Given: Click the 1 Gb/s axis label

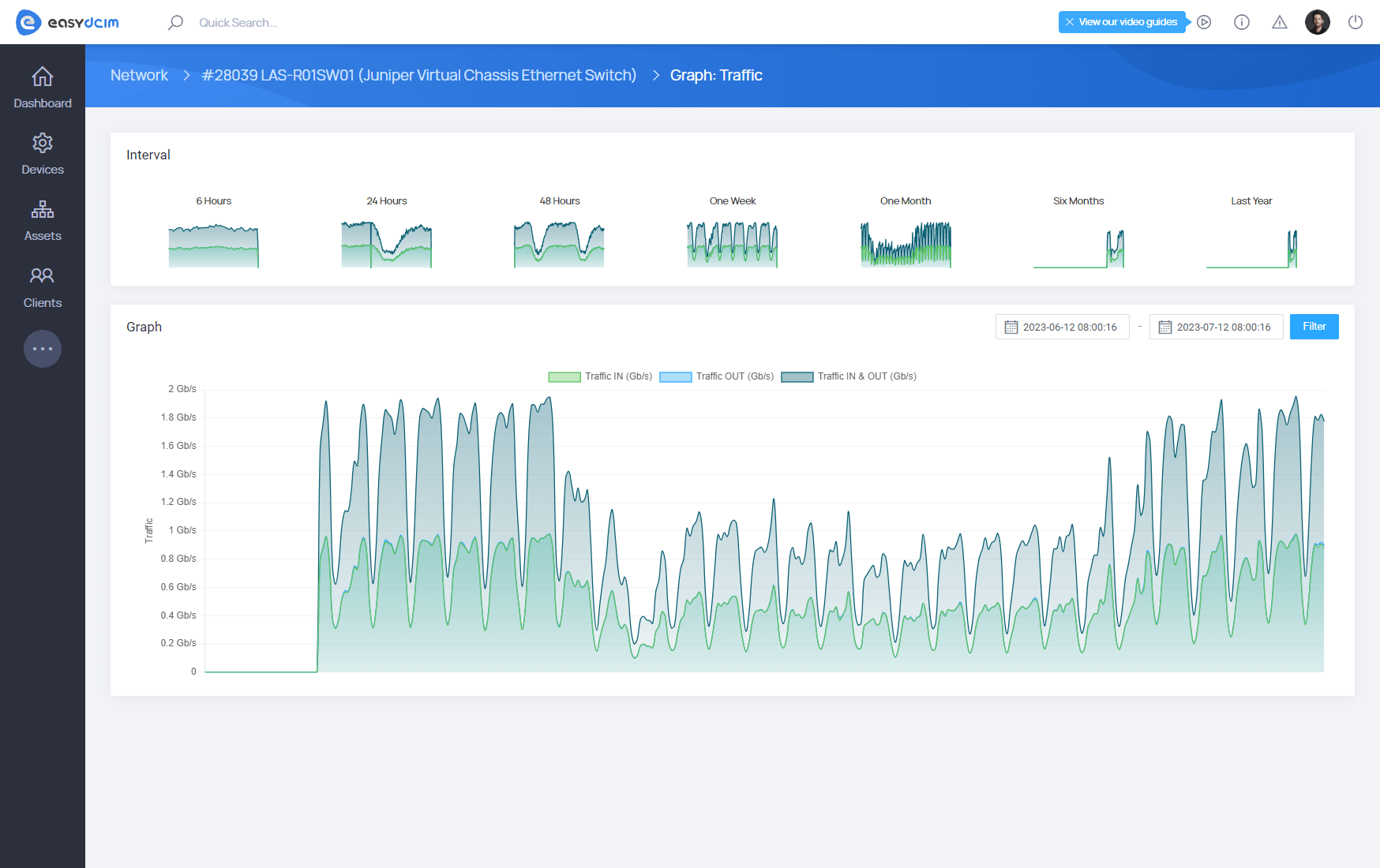Looking at the screenshot, I should (x=182, y=530).
